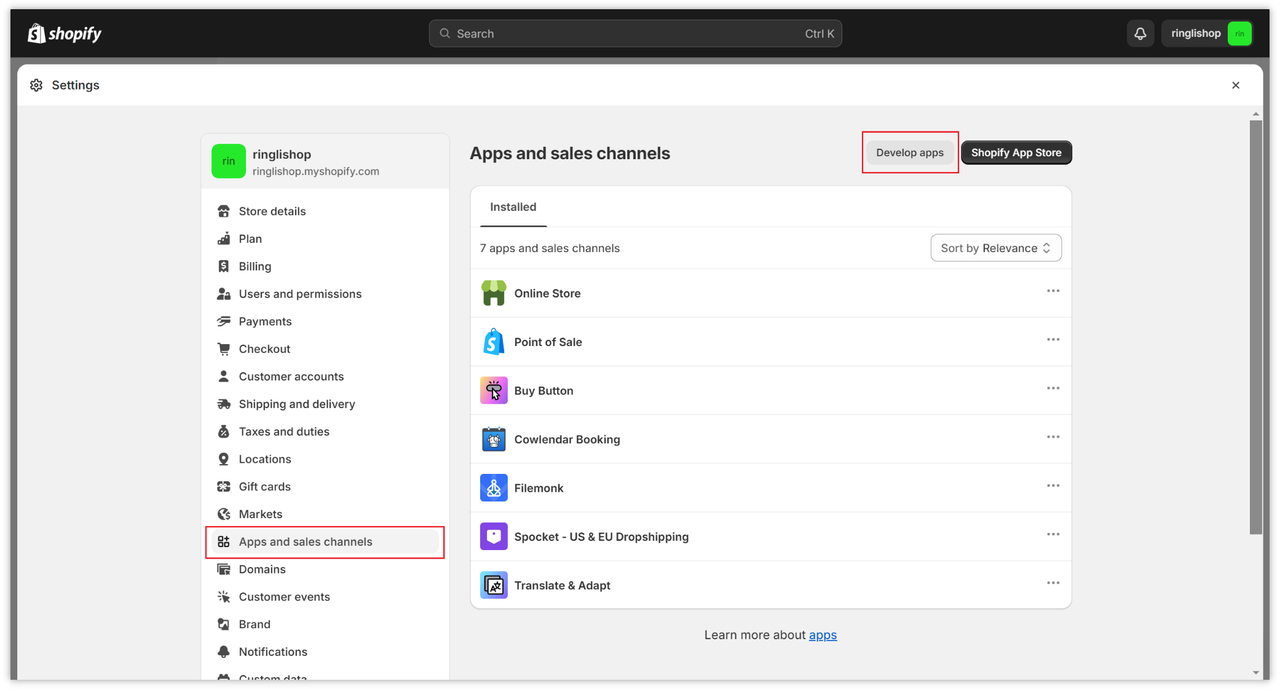This screenshot has width=1280, height=689.
Task: Click the Shopify logo
Action: [x=65, y=34]
